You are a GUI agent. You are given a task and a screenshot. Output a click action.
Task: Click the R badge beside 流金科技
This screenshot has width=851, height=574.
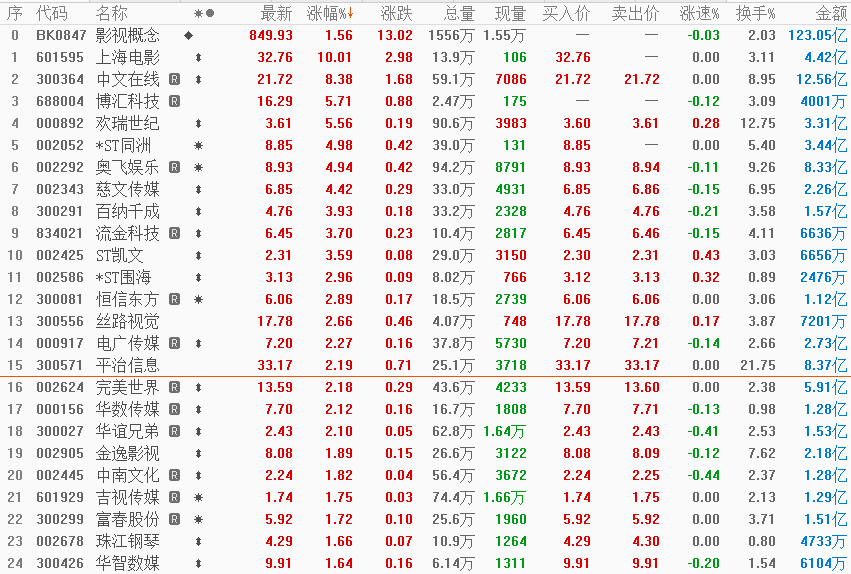point(174,233)
